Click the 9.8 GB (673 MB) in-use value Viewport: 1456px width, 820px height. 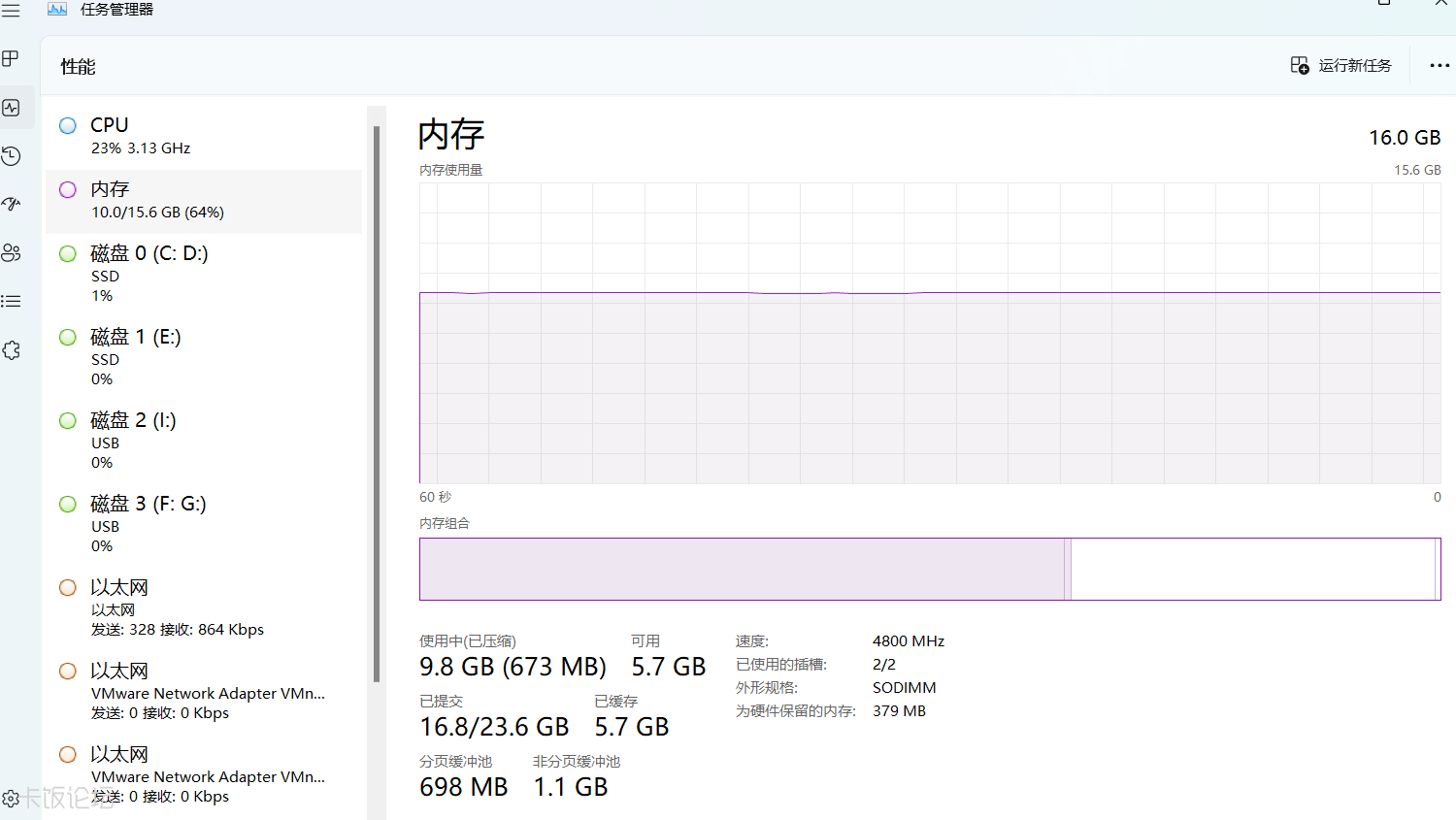point(513,667)
